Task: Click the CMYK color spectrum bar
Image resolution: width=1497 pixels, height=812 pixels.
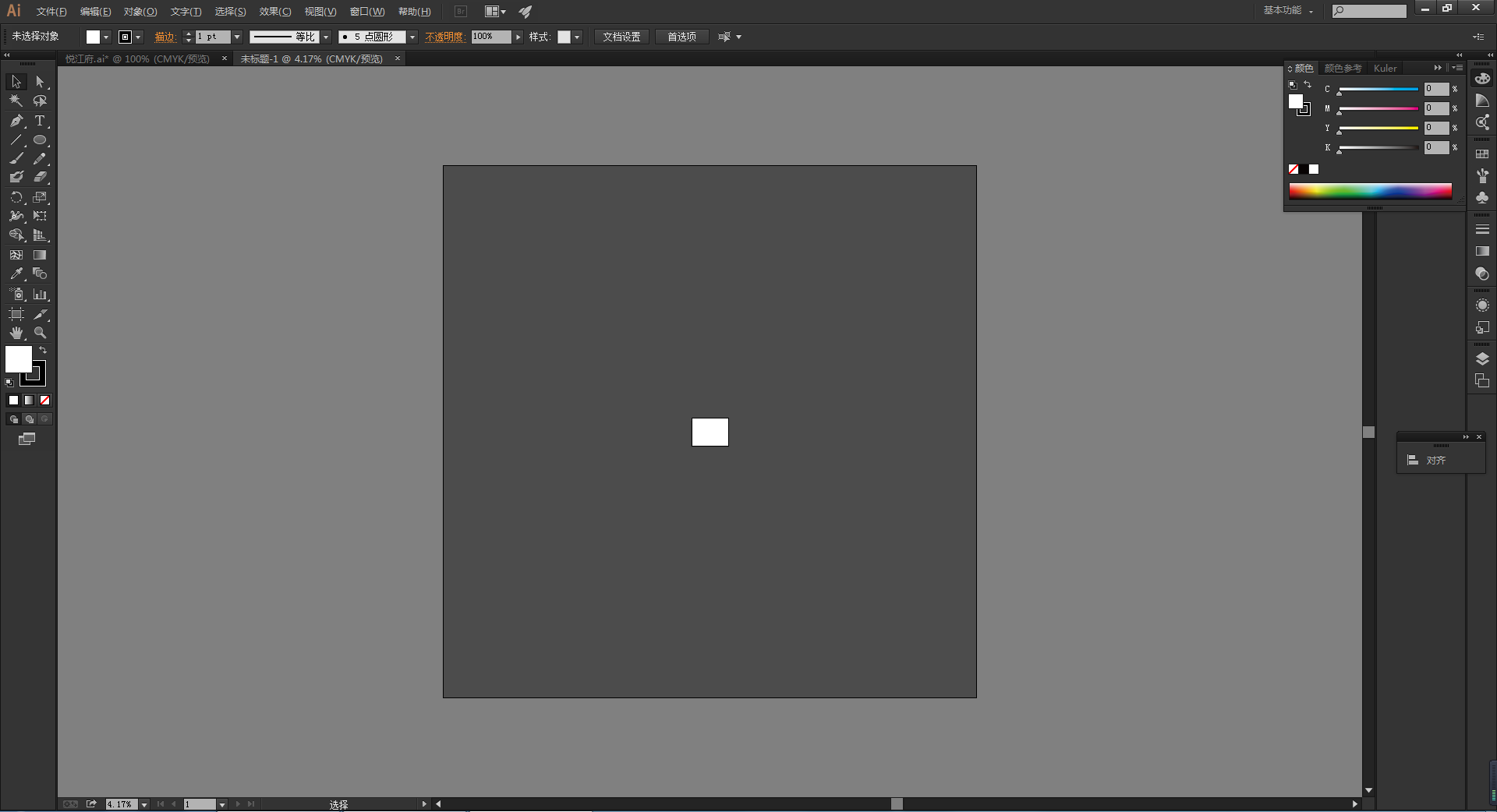Action: click(1370, 192)
